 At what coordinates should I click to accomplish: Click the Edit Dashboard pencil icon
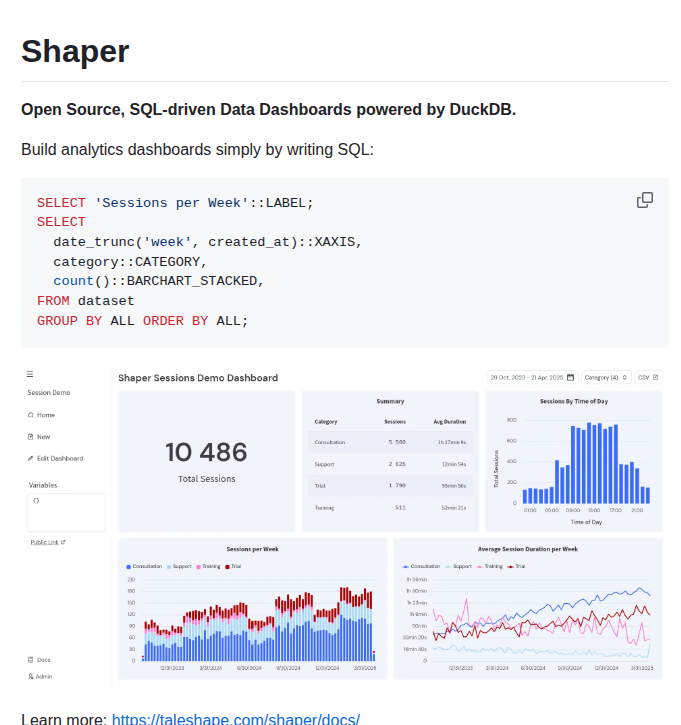31,458
